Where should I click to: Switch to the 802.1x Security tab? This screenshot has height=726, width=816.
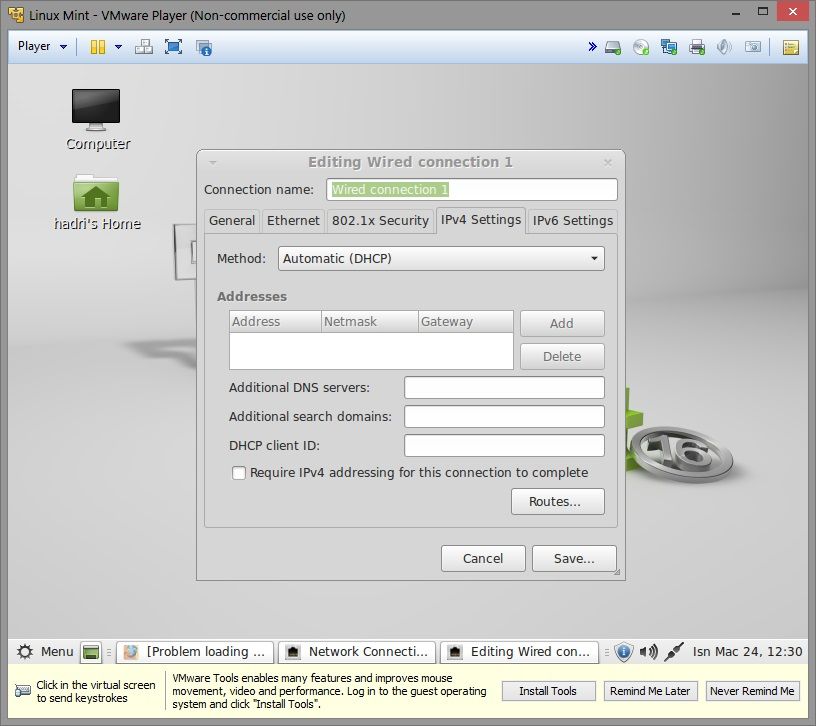pyautogui.click(x=380, y=221)
